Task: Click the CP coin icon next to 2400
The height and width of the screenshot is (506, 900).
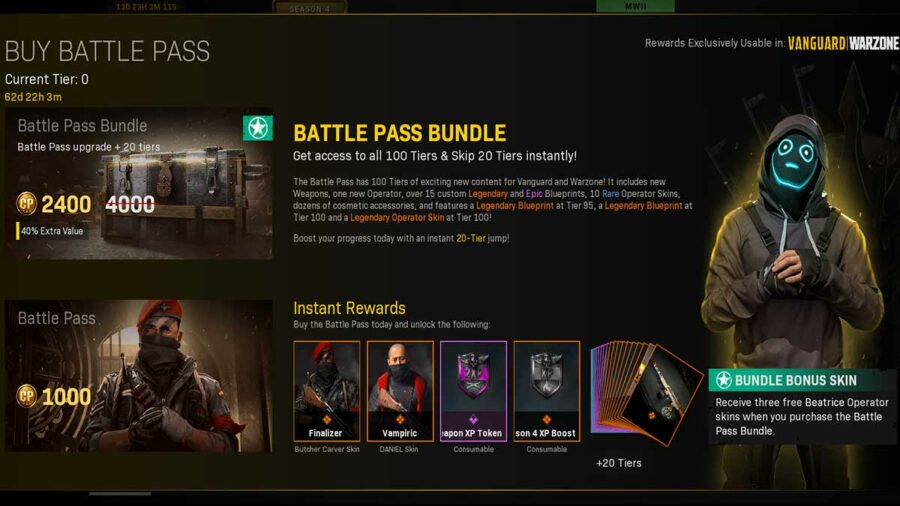Action: click(x=26, y=203)
